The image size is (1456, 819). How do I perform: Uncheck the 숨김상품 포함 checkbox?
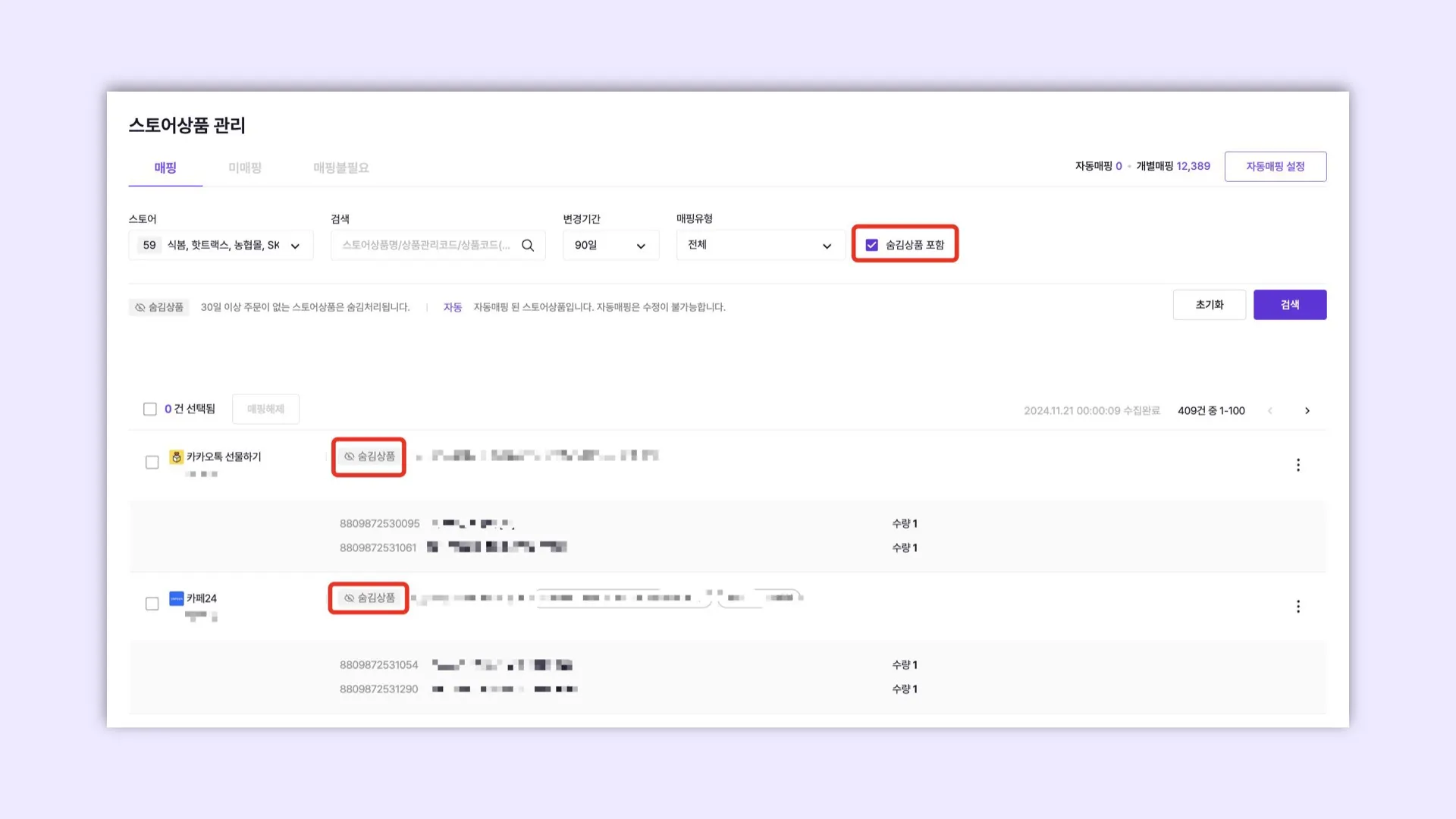(872, 245)
